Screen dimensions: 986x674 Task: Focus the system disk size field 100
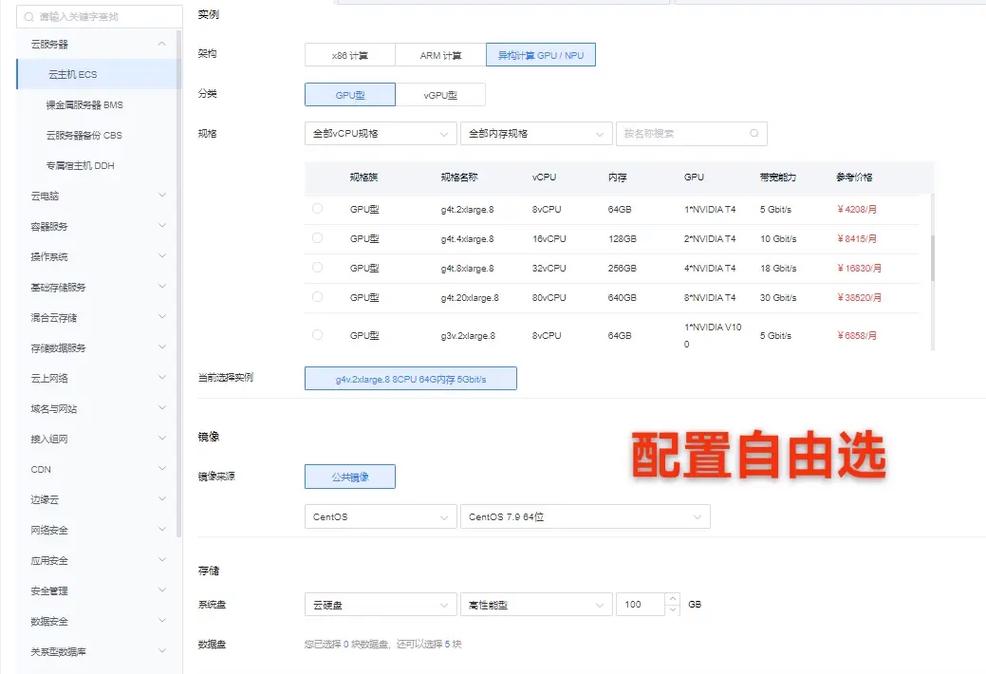coord(640,604)
